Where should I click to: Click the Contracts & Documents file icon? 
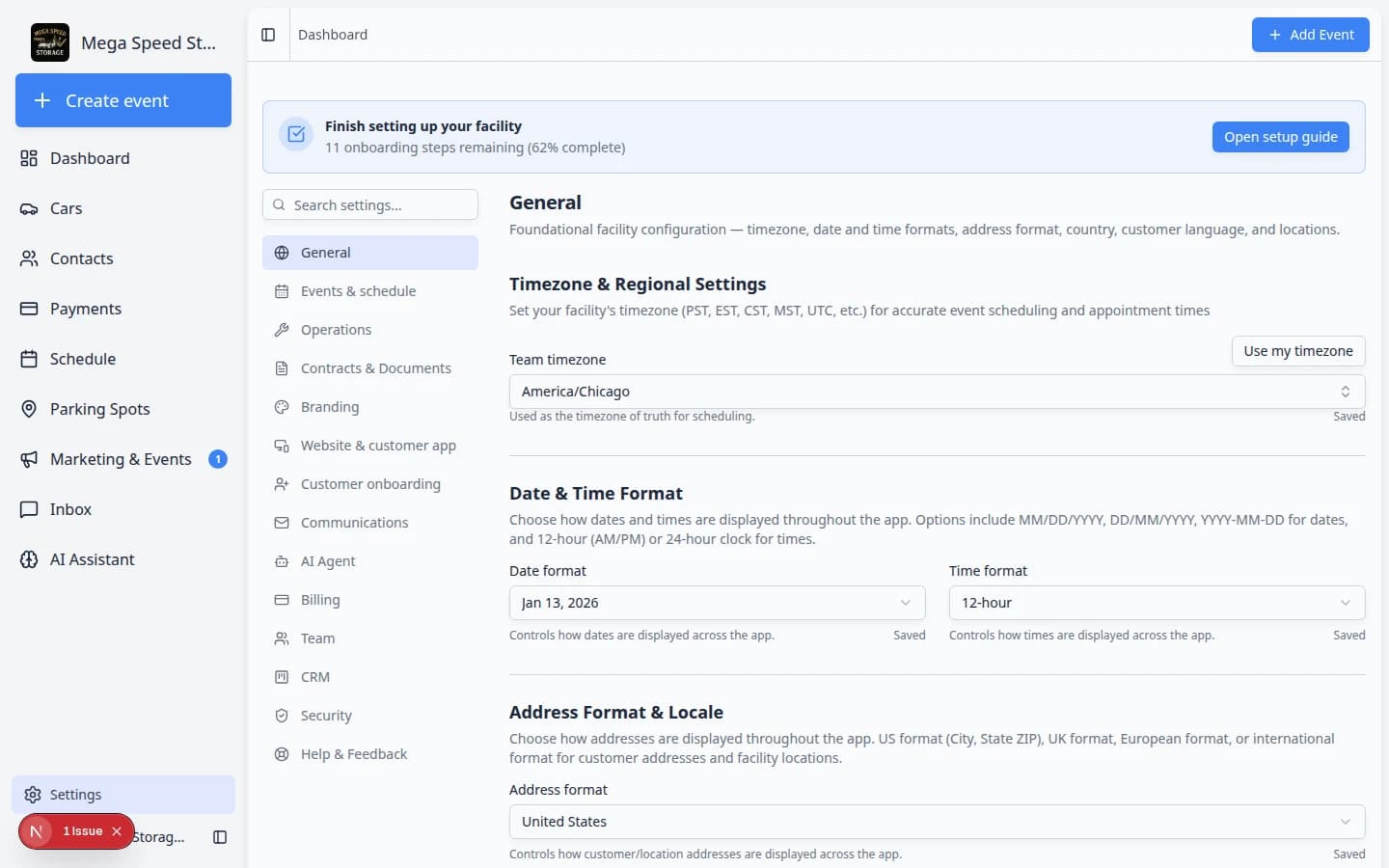click(x=282, y=368)
